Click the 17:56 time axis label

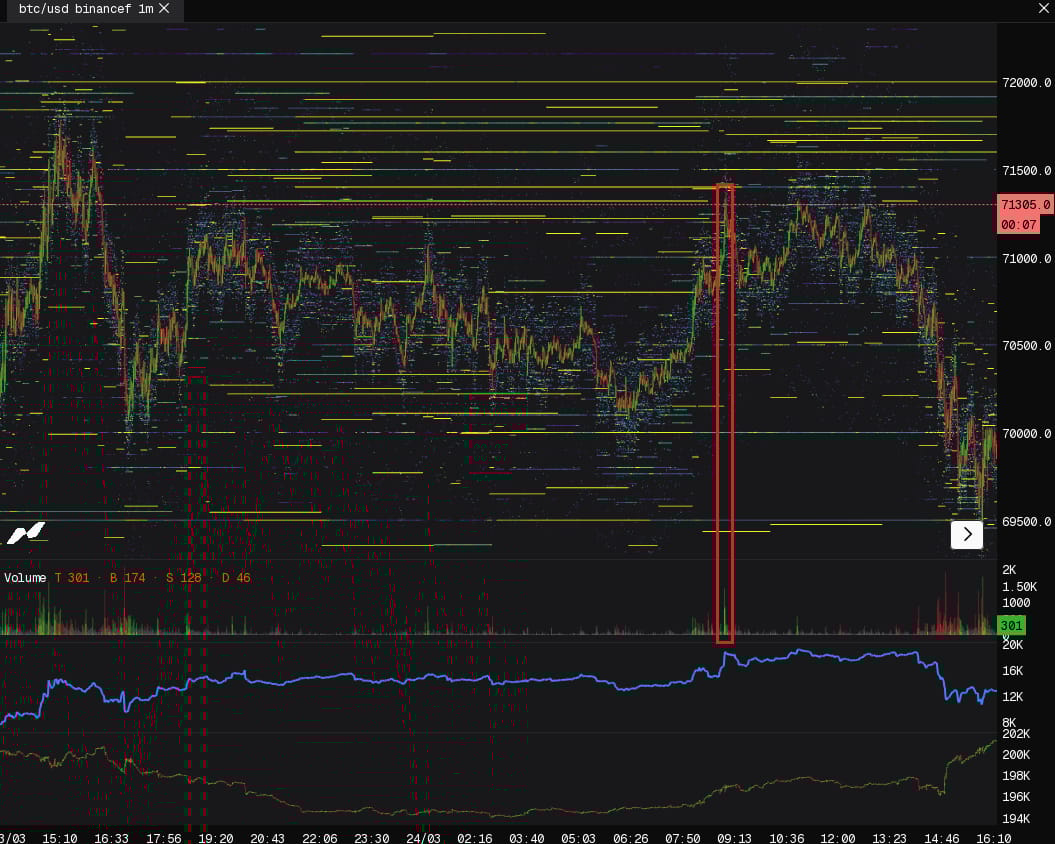pyautogui.click(x=163, y=838)
